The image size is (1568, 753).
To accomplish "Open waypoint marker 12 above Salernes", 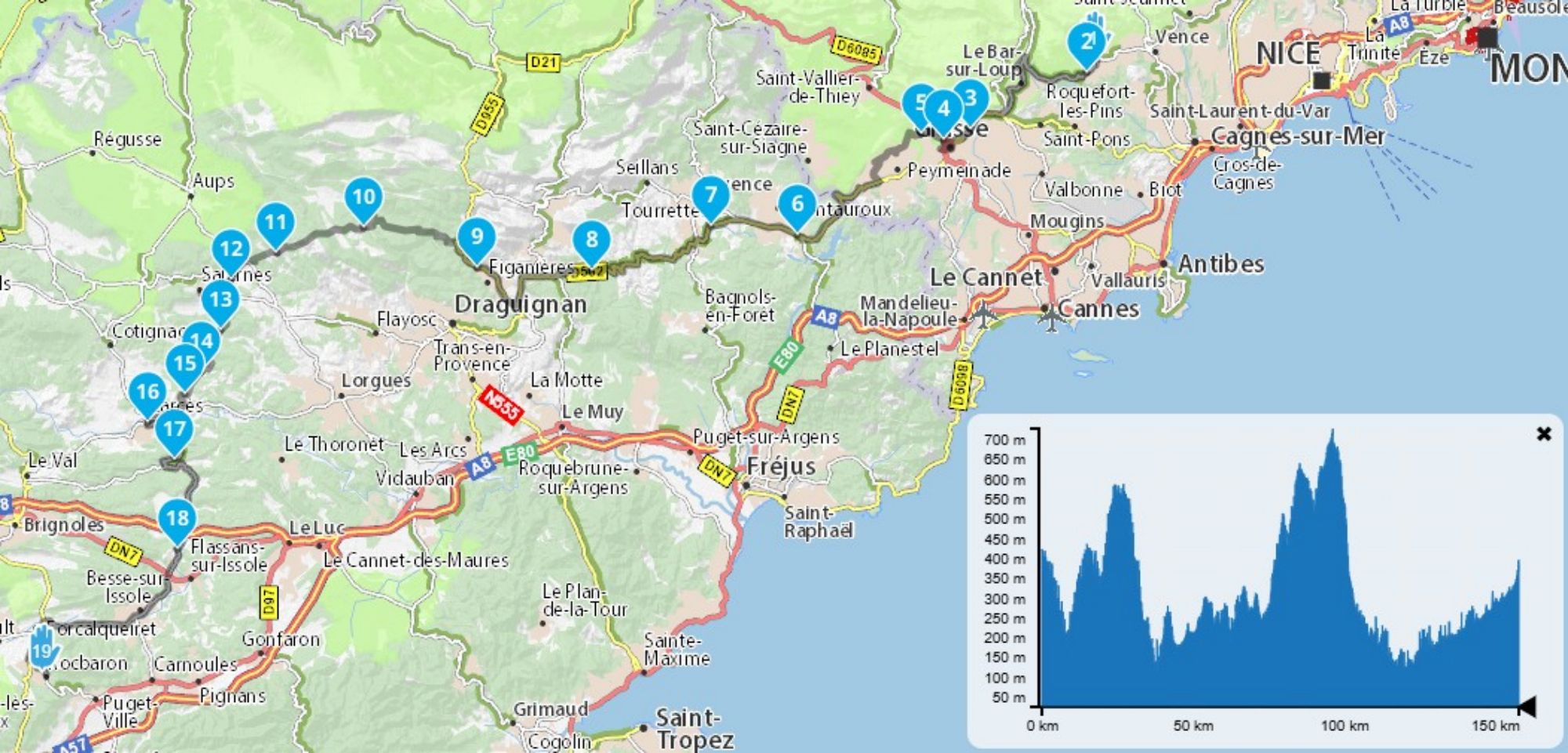I will click(x=231, y=250).
